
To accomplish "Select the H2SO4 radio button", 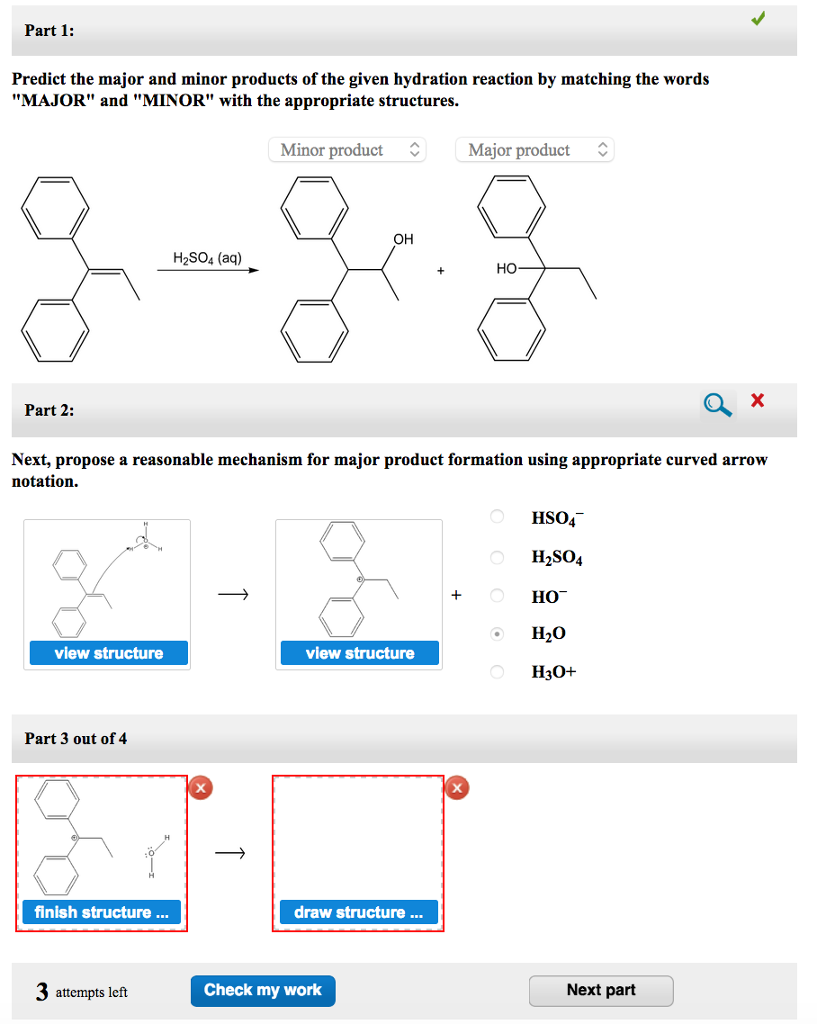I will click(x=496, y=557).
